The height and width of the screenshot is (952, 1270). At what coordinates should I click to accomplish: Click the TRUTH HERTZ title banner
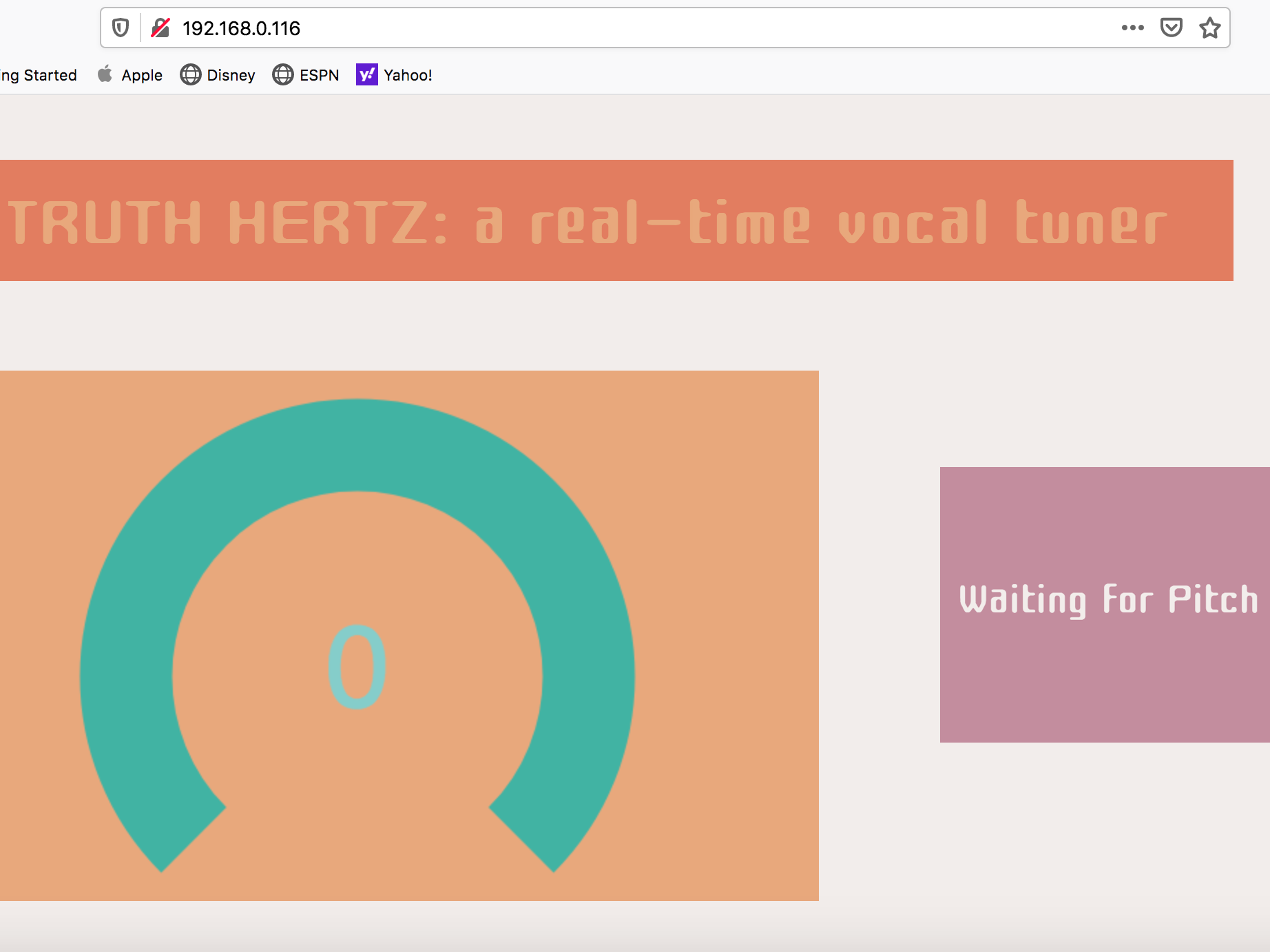[x=616, y=220]
